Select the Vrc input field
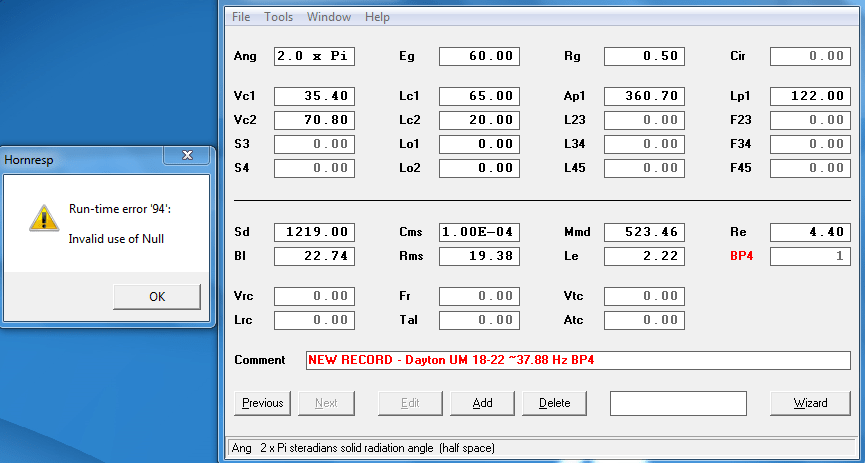This screenshot has width=865, height=463. 314,296
